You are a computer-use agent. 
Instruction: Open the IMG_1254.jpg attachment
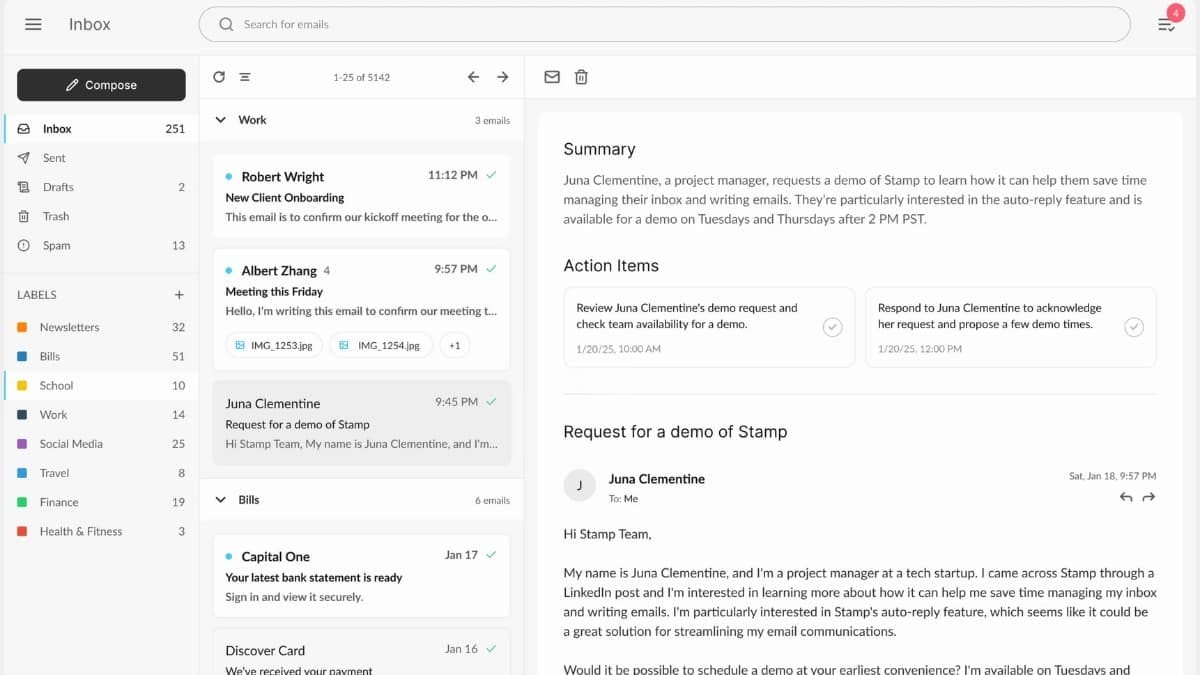click(x=381, y=345)
